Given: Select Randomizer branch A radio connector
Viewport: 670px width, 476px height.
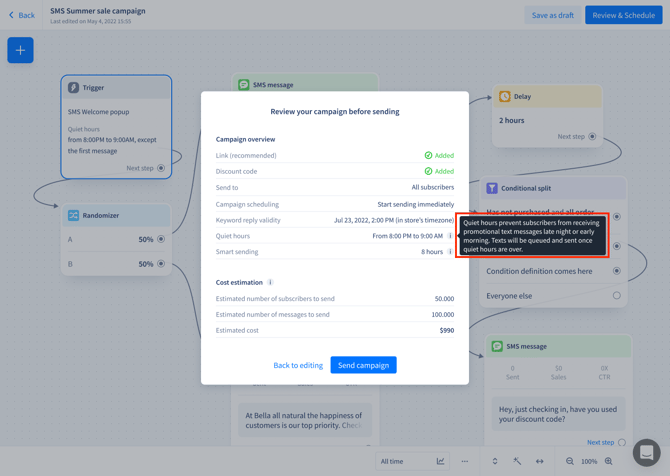Looking at the screenshot, I should (161, 239).
